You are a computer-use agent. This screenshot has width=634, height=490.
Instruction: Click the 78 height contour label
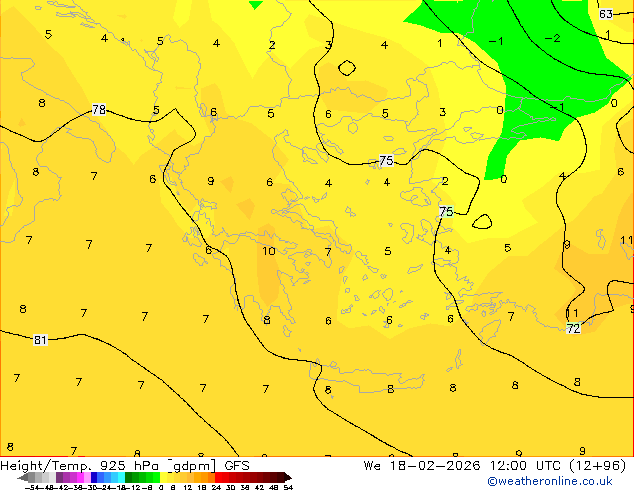[x=99, y=110]
